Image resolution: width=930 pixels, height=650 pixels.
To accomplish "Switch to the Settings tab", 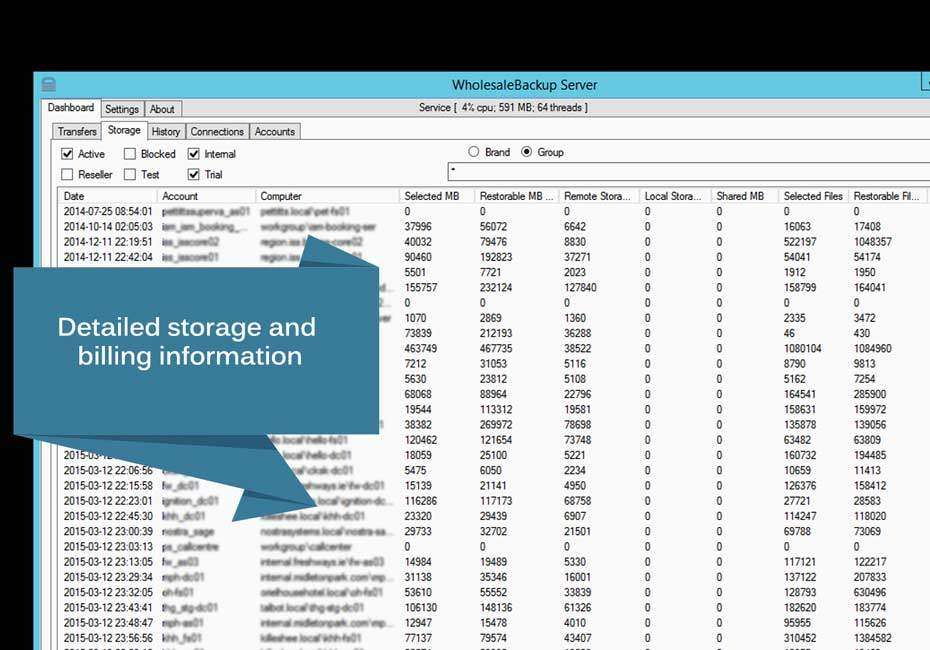I will click(x=122, y=109).
